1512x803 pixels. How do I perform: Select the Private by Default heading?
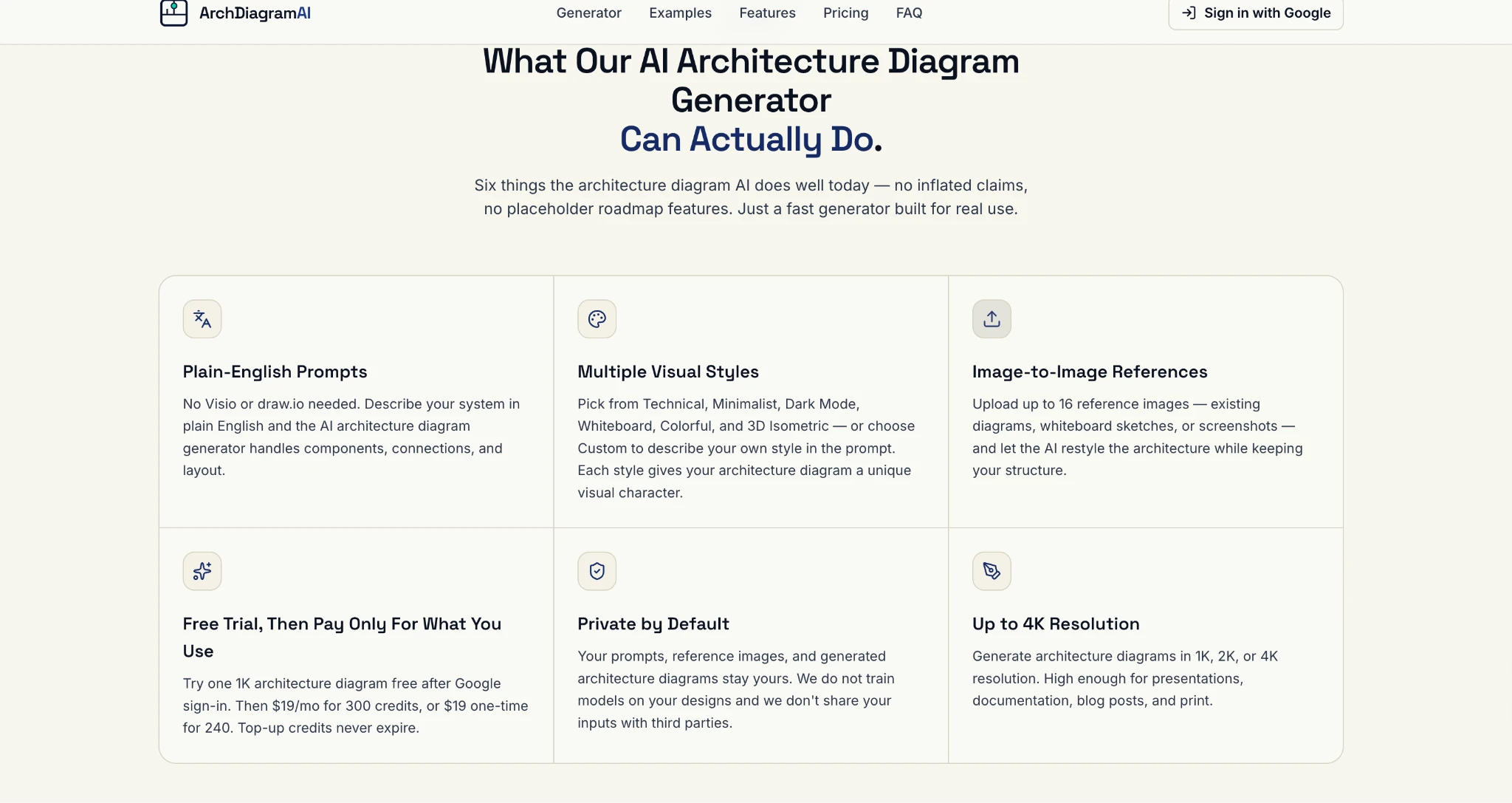653,623
